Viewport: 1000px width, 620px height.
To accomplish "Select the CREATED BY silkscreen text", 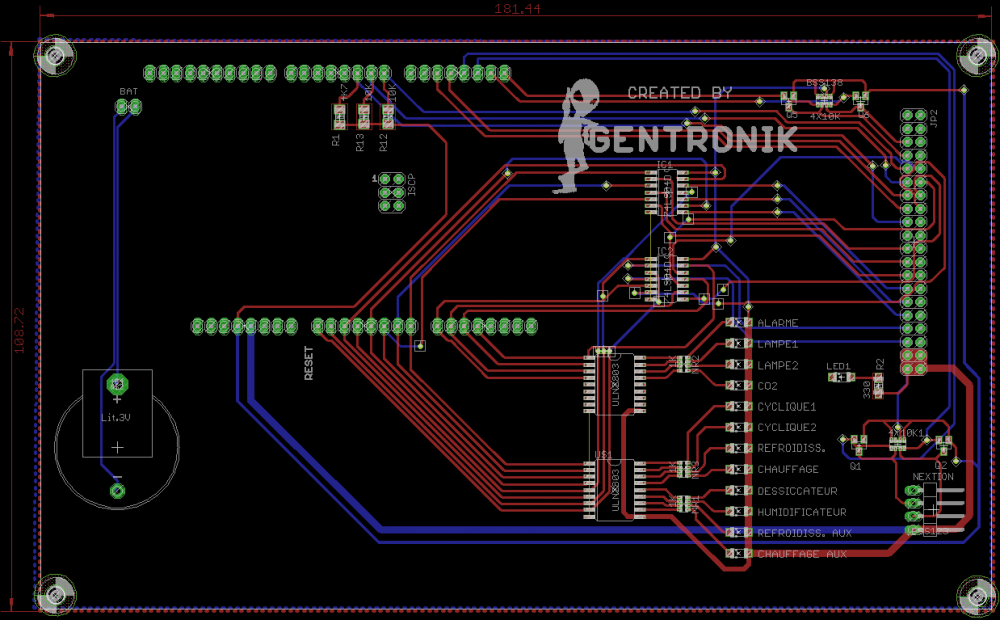I will [x=679, y=93].
